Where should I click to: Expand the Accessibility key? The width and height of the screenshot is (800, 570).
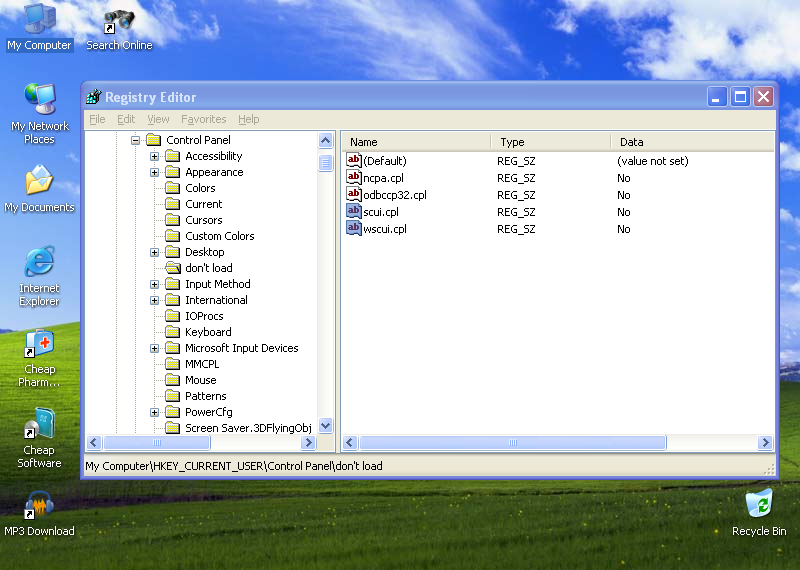point(154,156)
